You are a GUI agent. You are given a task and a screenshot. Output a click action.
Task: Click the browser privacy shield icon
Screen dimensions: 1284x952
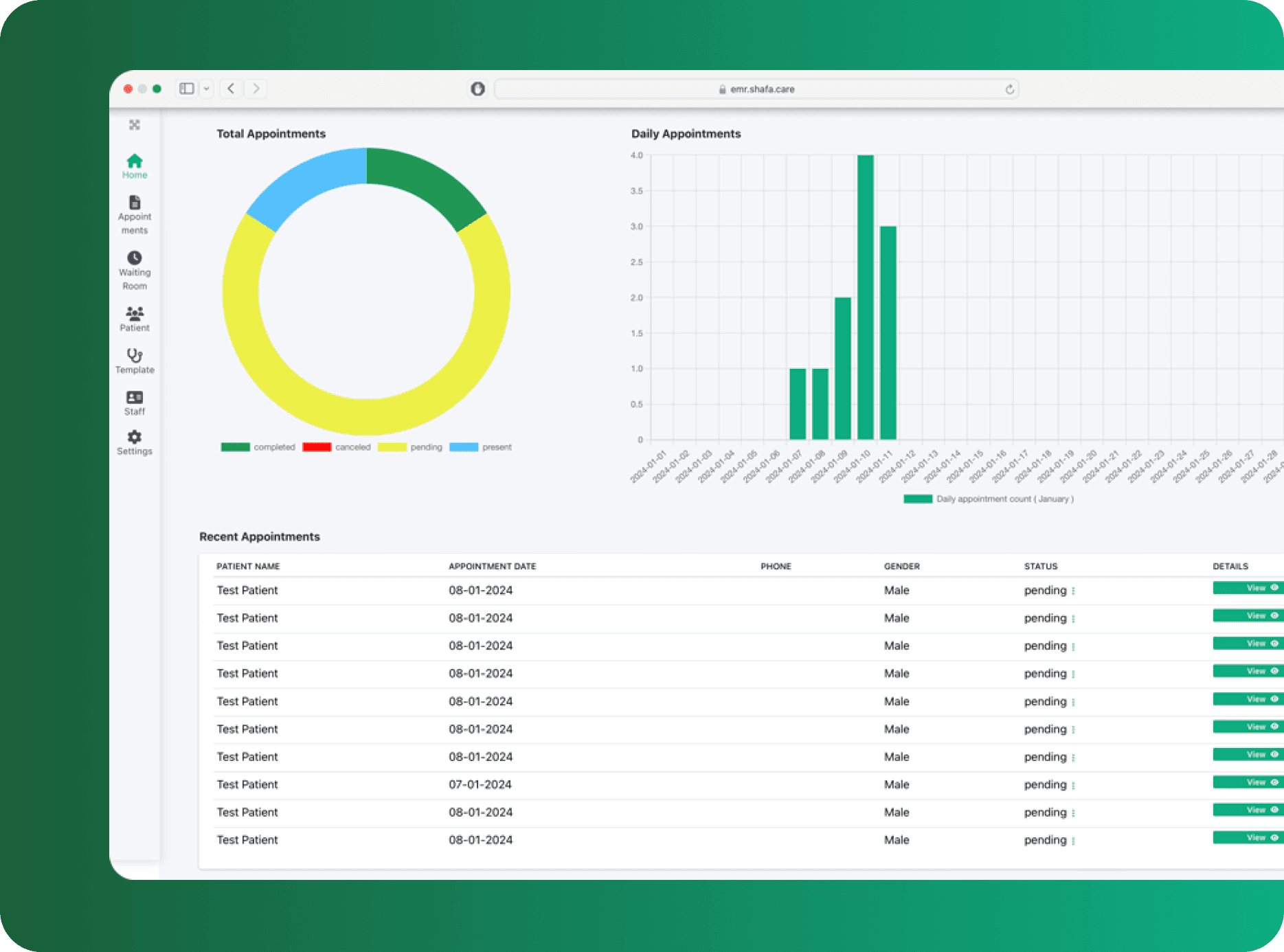[x=477, y=89]
